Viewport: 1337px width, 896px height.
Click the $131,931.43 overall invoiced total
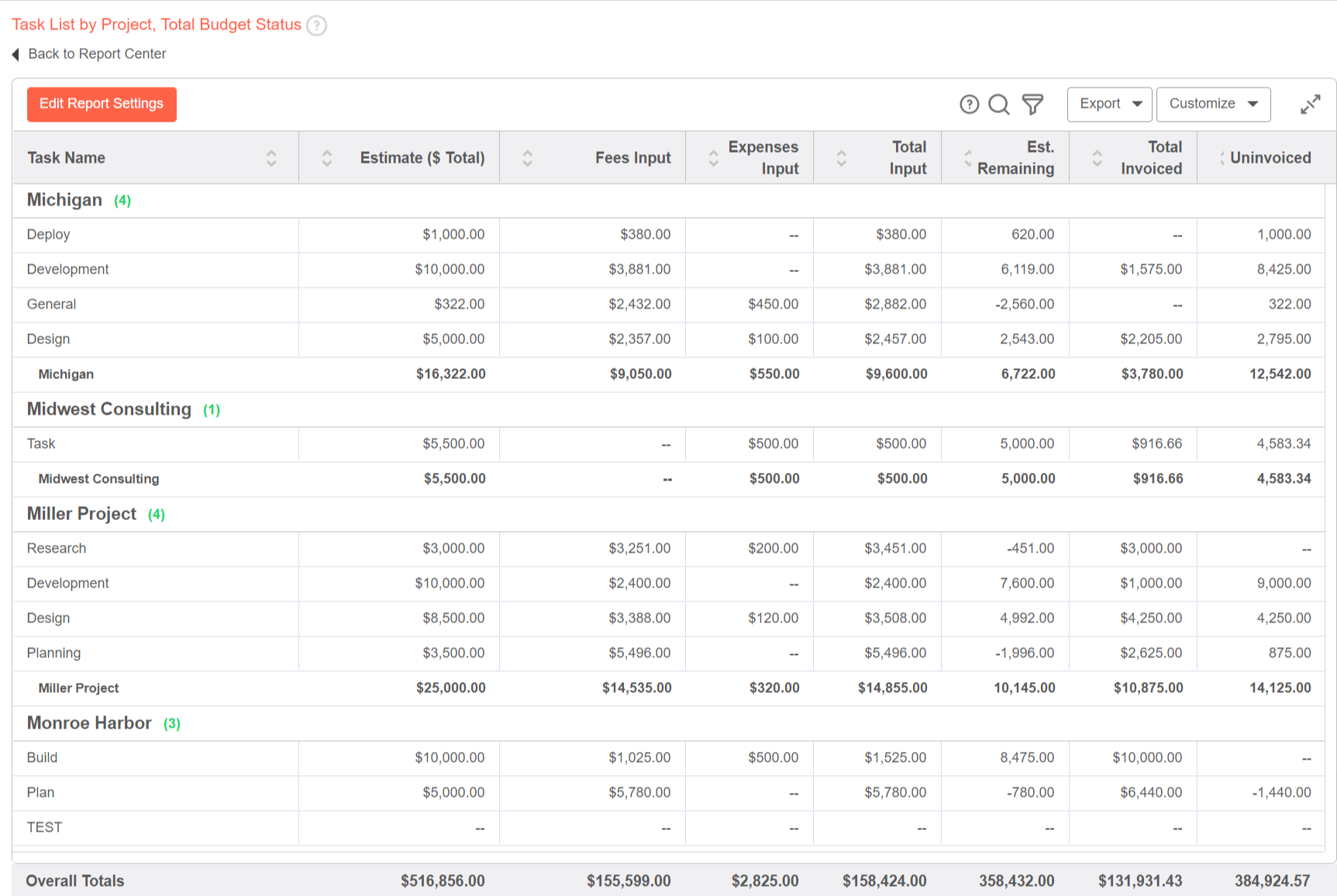(1140, 881)
